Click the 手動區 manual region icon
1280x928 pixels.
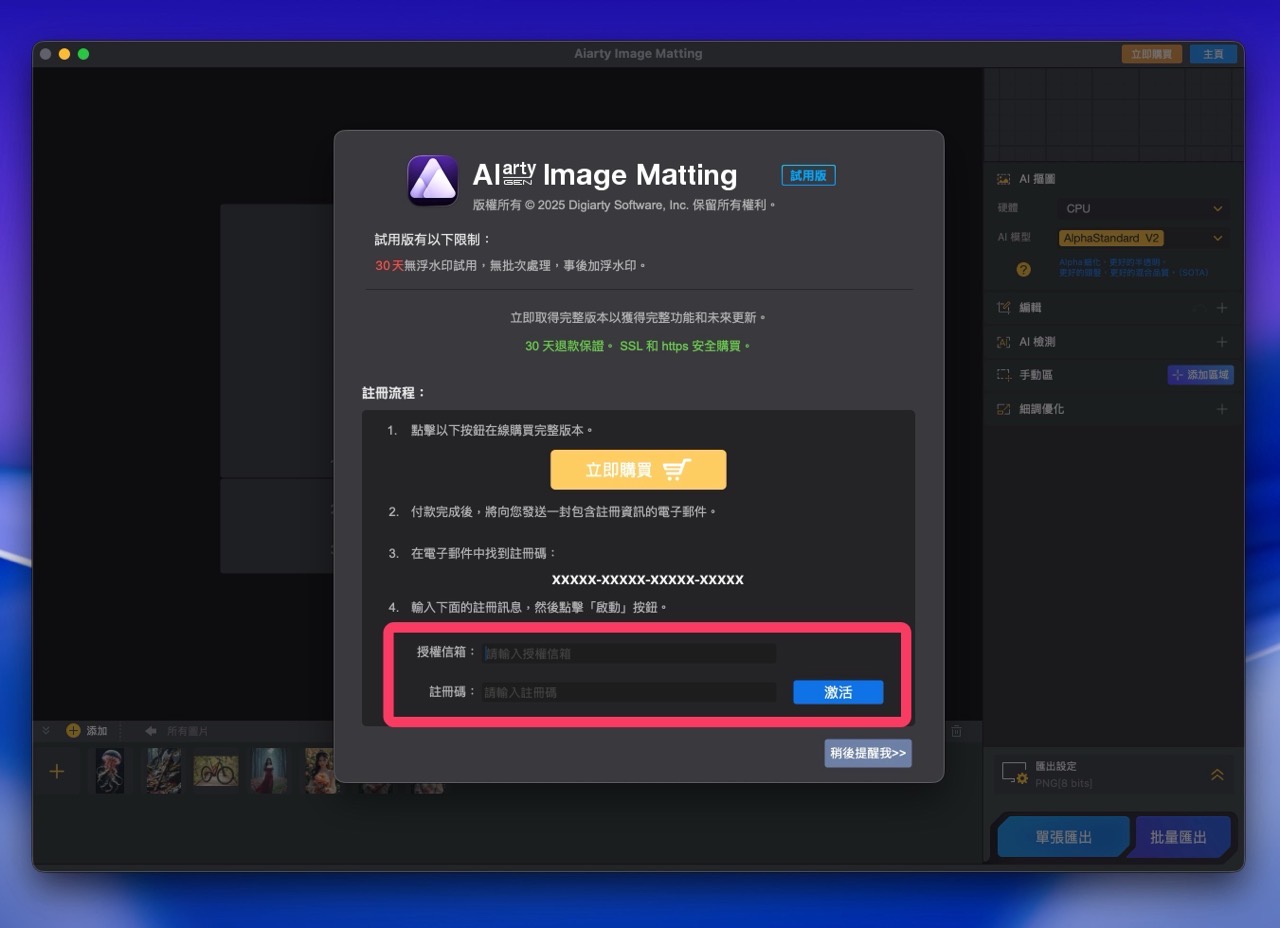(1002, 374)
